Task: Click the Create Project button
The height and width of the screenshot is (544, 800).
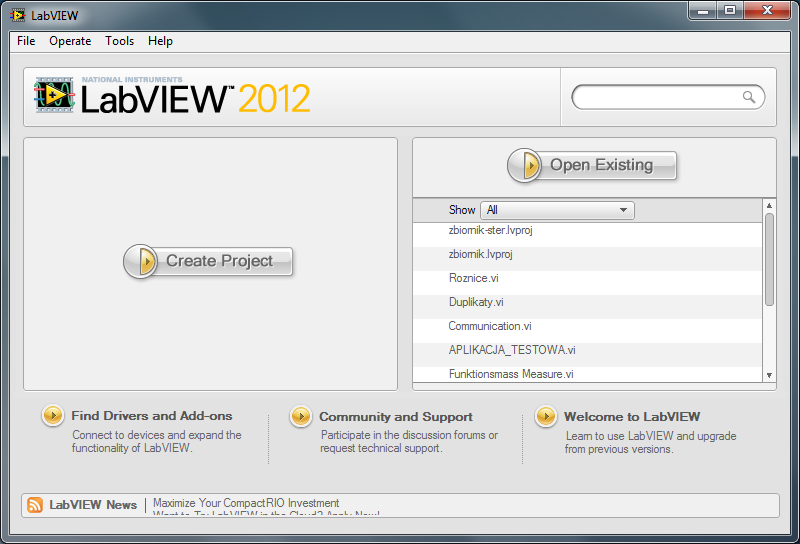Action: (x=208, y=261)
